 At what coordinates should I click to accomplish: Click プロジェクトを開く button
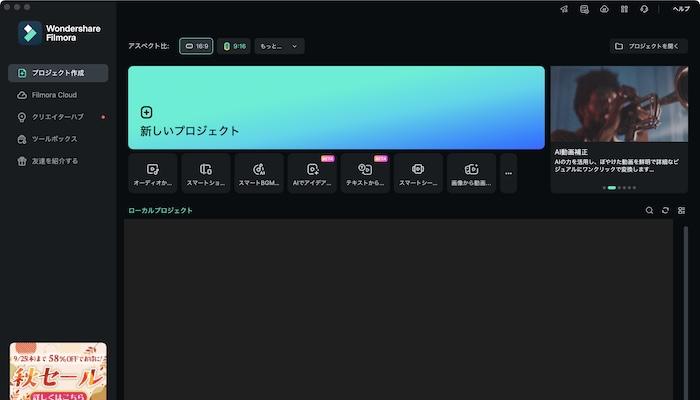click(649, 46)
